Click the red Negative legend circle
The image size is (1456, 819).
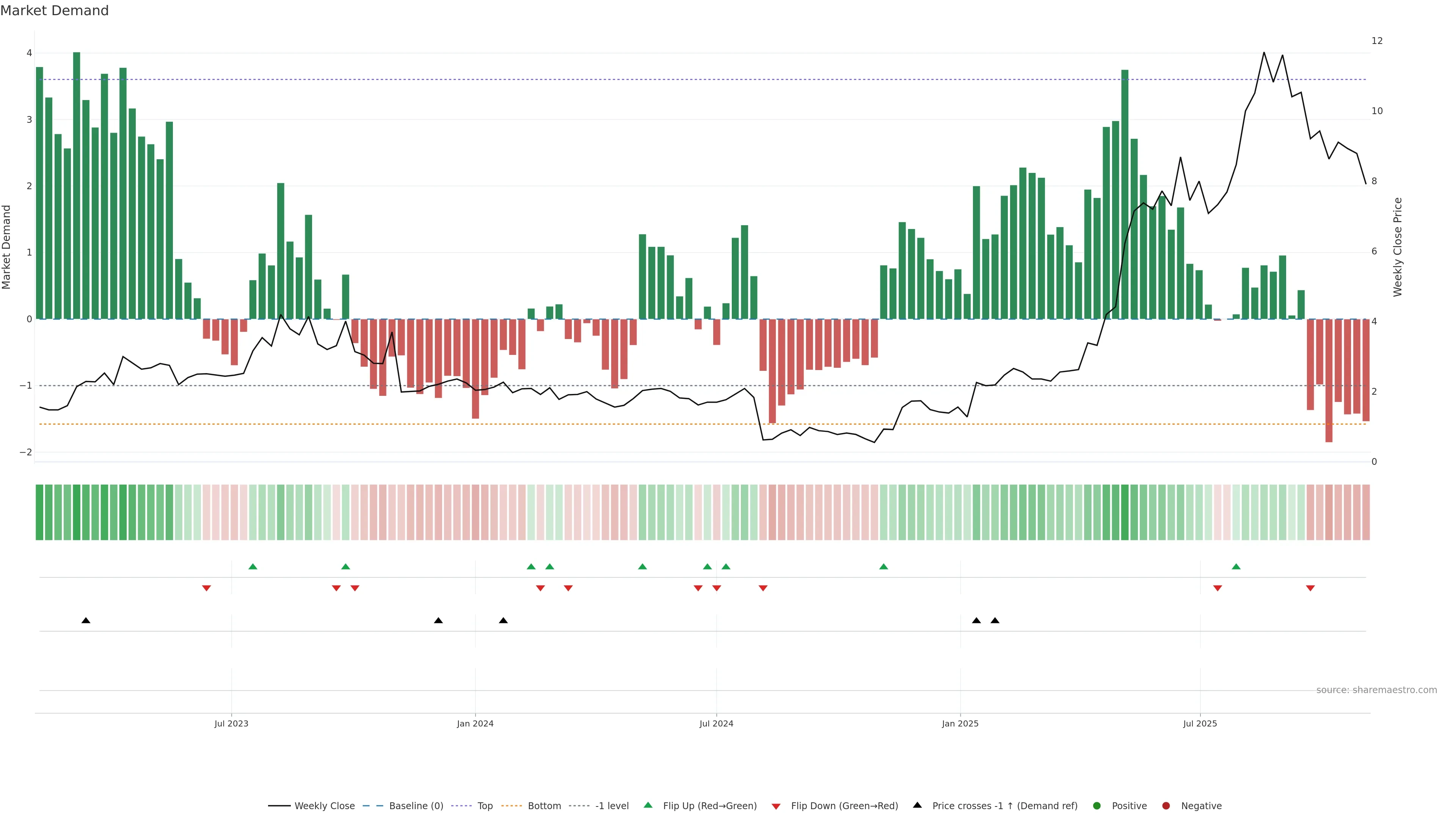[1166, 806]
